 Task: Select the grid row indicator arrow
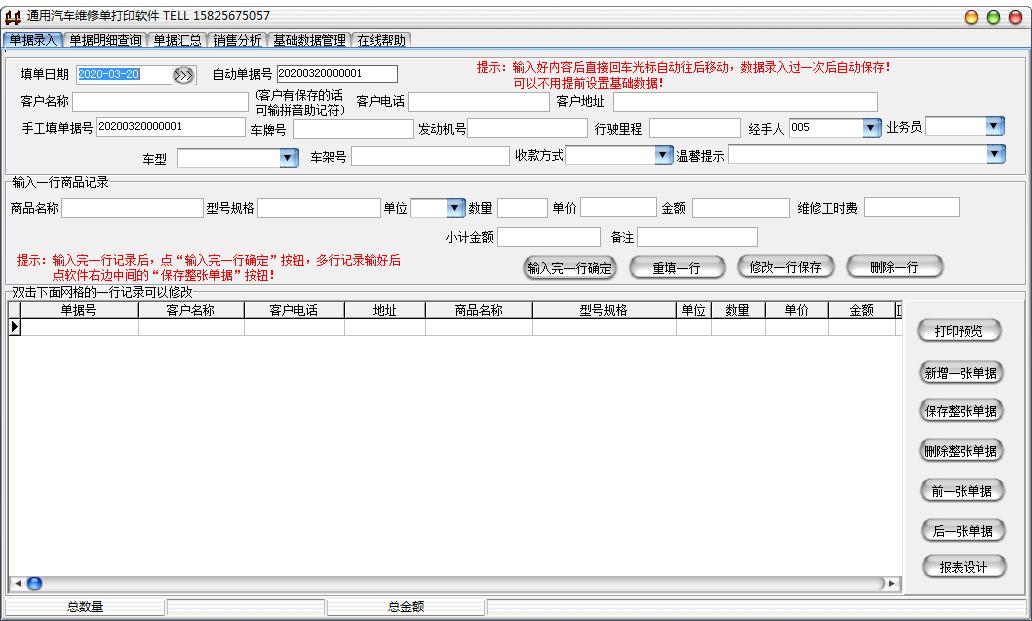click(14, 326)
